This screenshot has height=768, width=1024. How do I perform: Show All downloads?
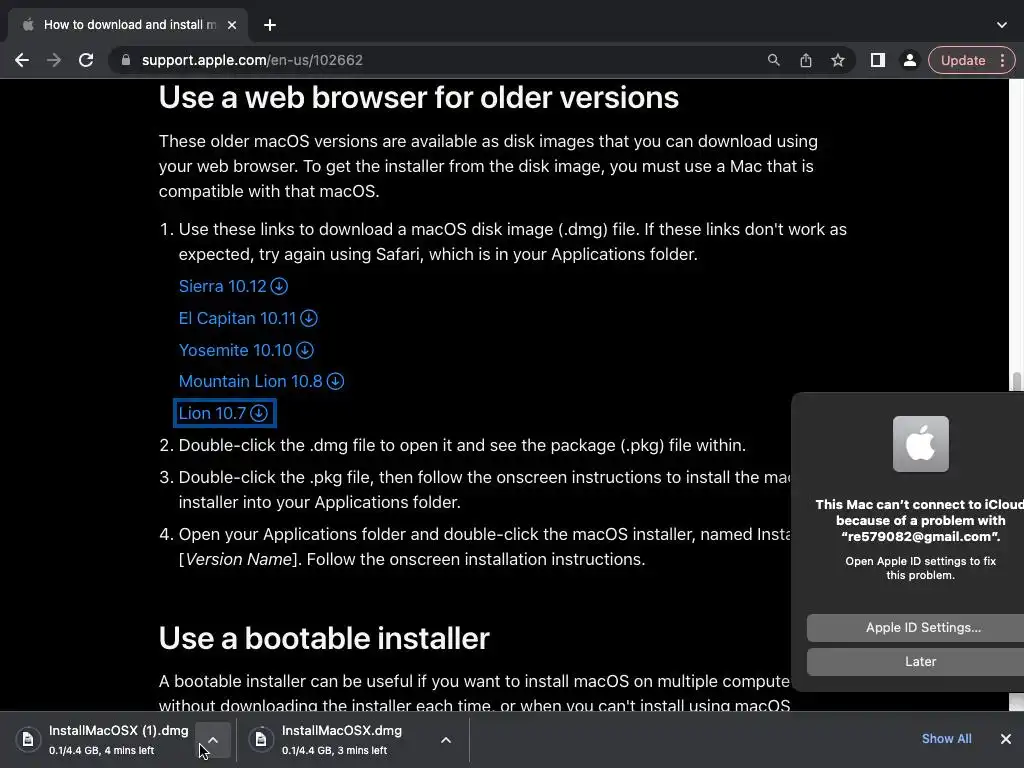point(946,739)
